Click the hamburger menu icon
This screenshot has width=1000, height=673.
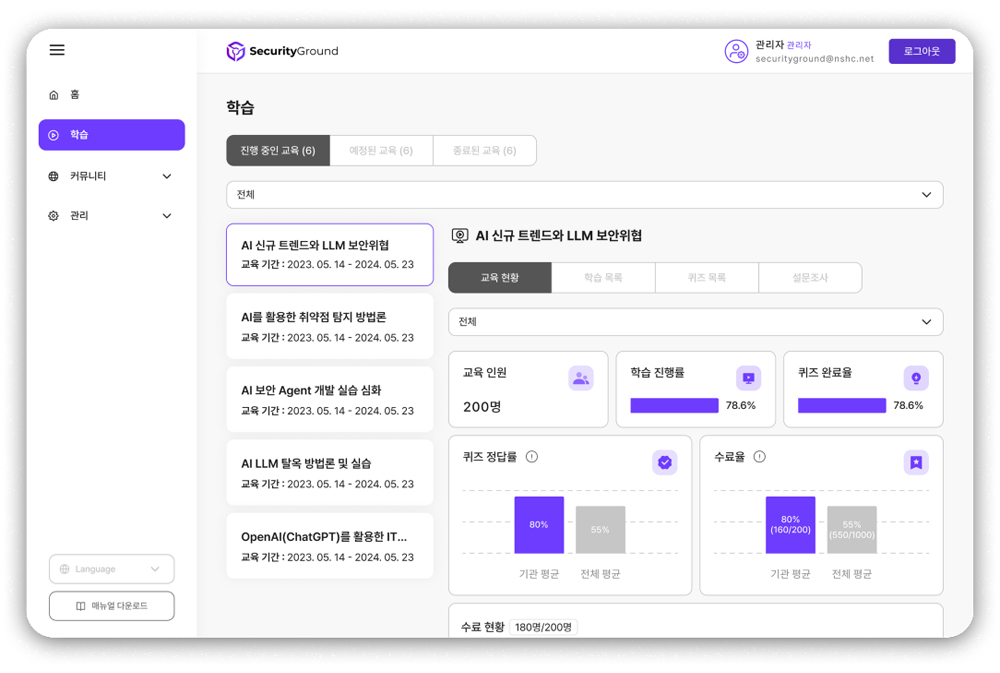pos(57,50)
